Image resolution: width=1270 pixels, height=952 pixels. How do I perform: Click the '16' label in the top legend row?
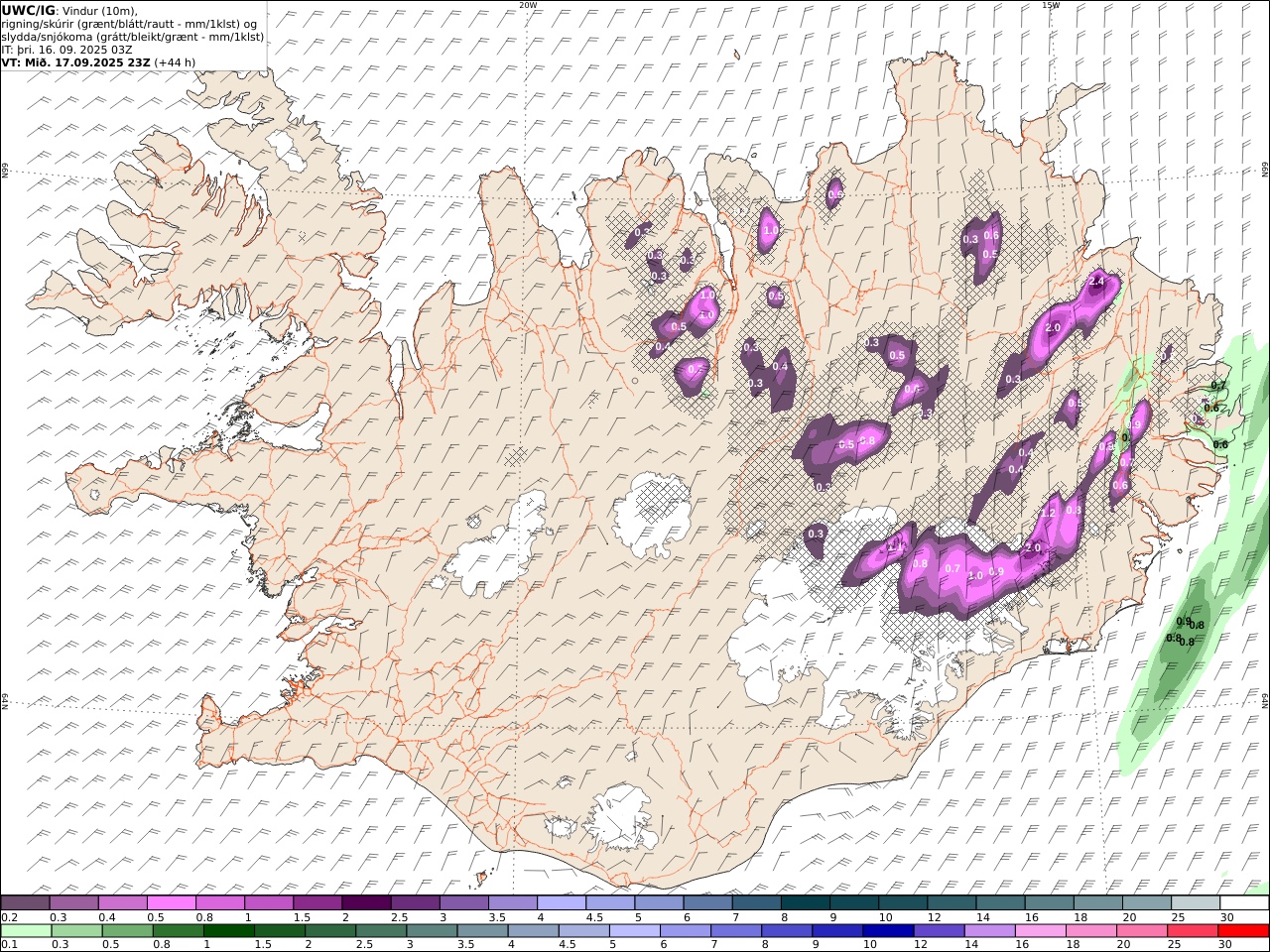point(1032,917)
